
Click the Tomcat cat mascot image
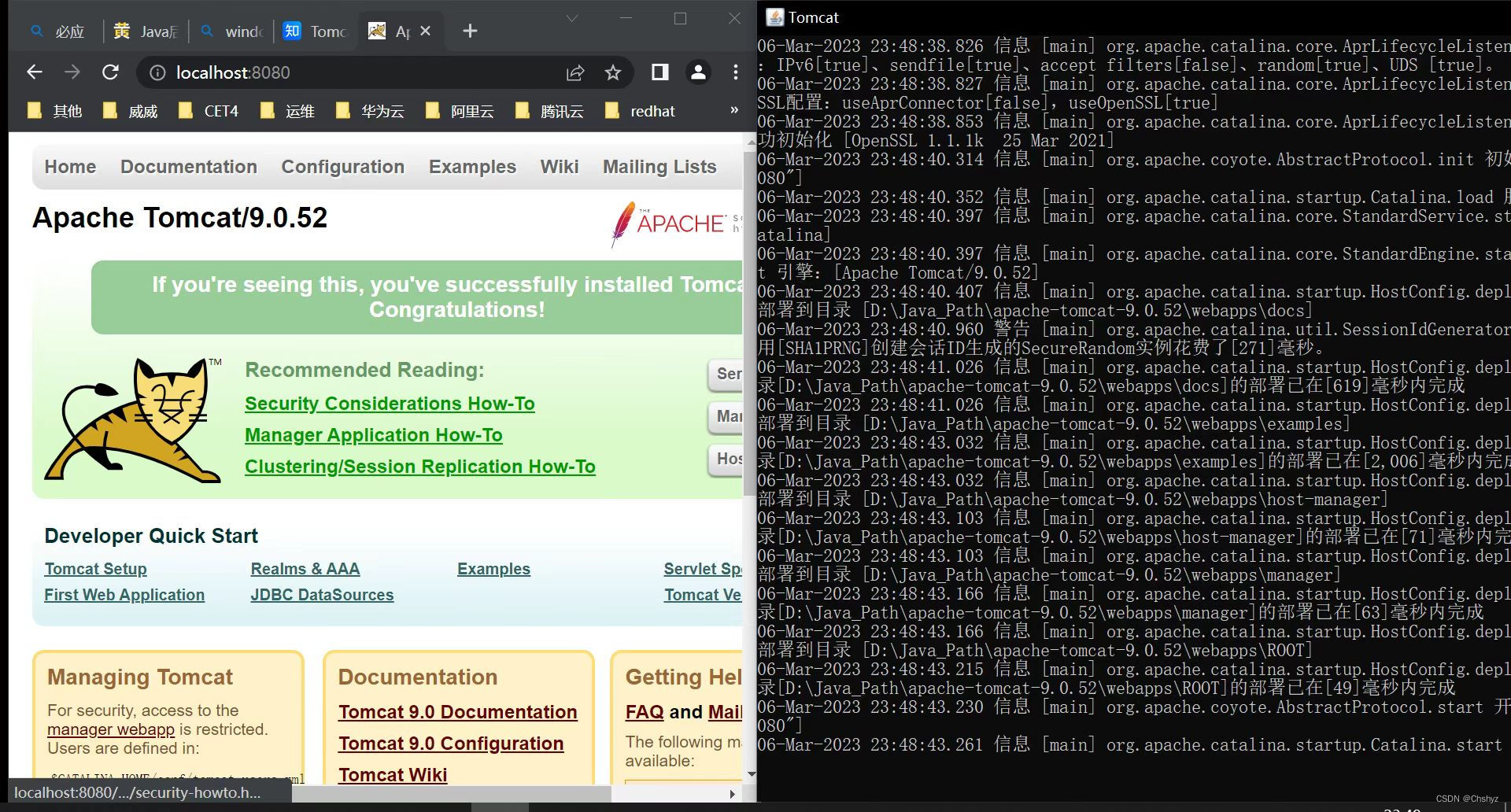(x=133, y=419)
